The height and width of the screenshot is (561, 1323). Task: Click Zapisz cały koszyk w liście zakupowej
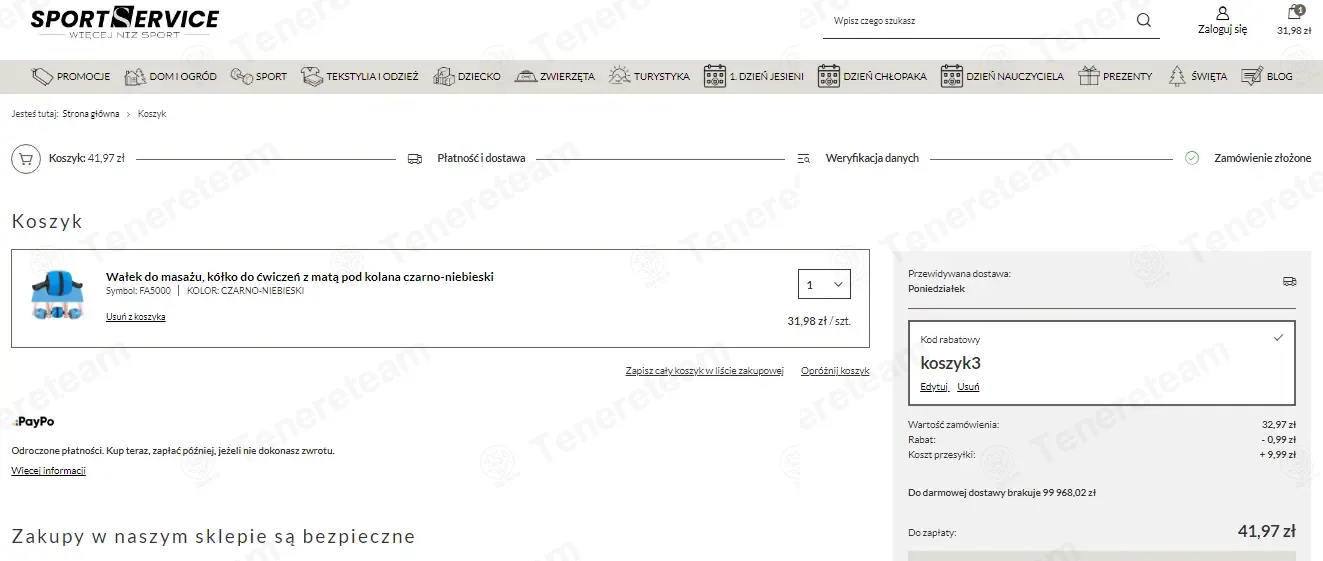tap(705, 371)
